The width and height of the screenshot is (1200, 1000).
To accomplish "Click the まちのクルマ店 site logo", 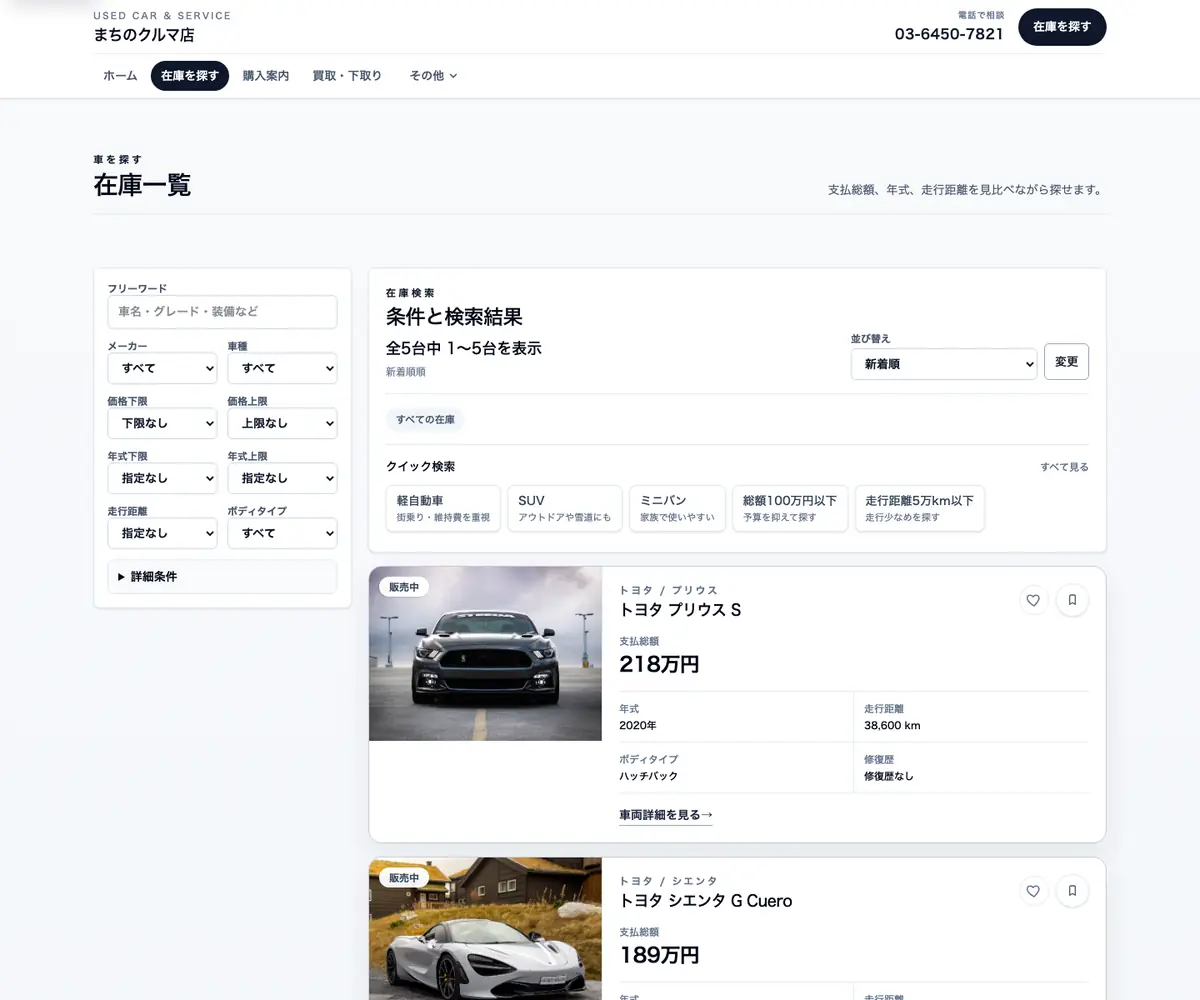I will click(144, 35).
